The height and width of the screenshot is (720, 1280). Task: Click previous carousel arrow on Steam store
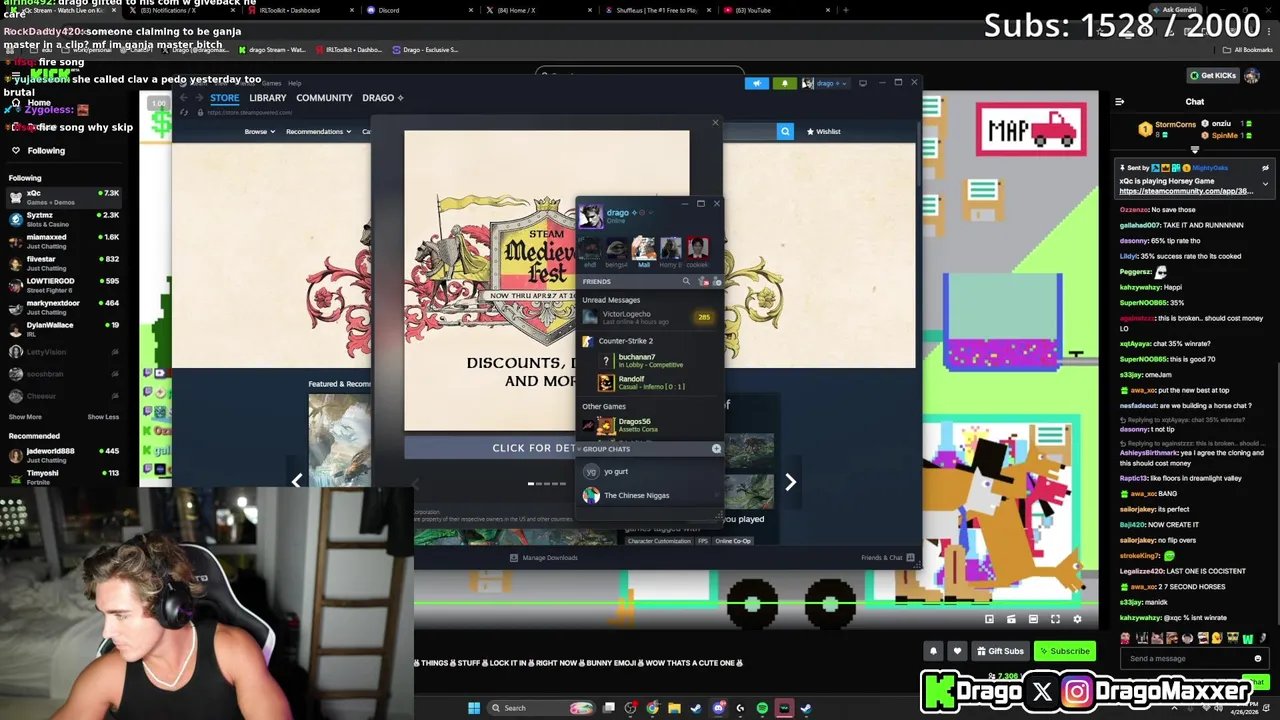click(297, 482)
